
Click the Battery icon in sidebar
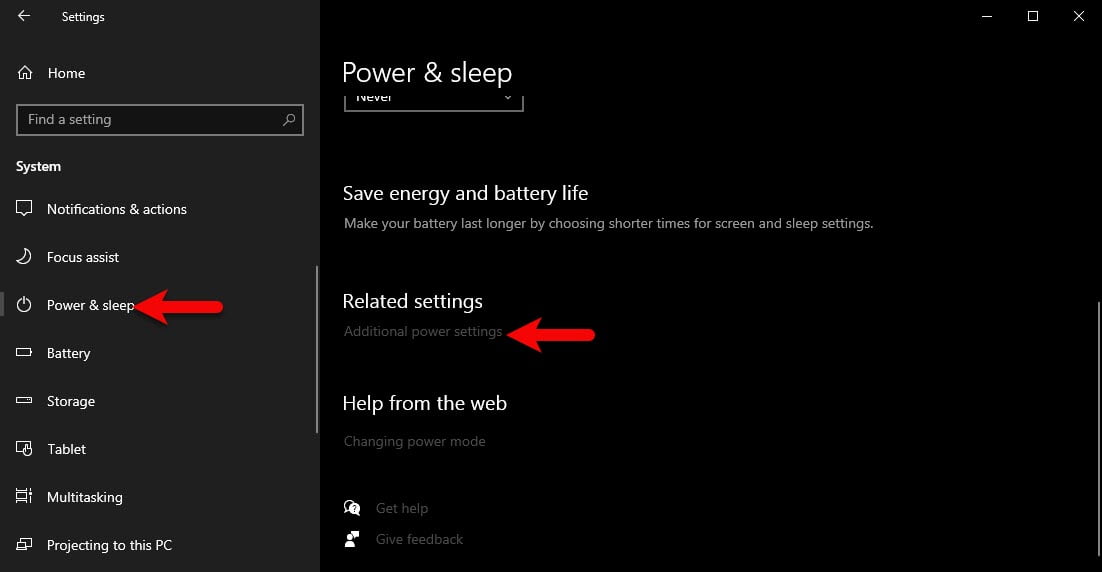[x=24, y=352]
